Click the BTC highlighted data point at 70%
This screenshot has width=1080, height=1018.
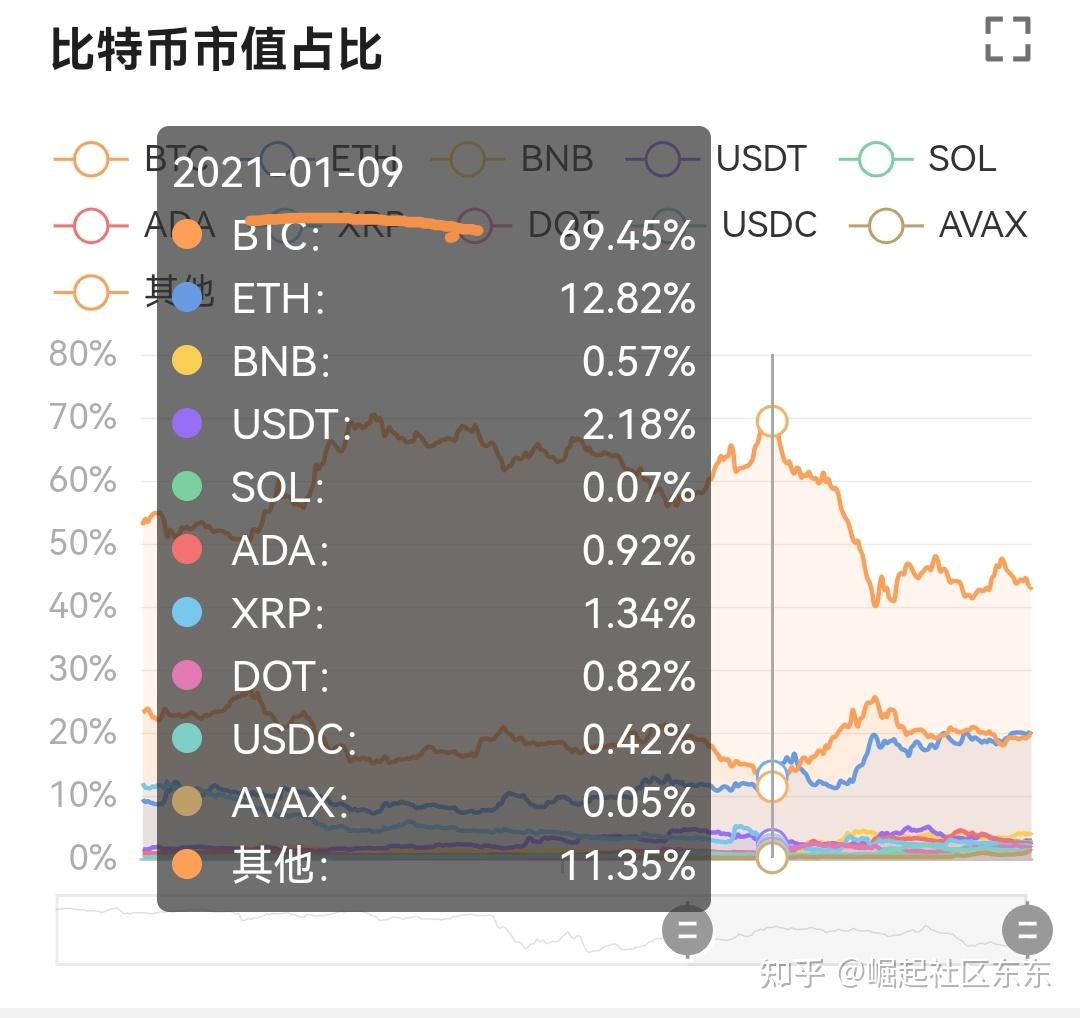pyautogui.click(x=771, y=421)
